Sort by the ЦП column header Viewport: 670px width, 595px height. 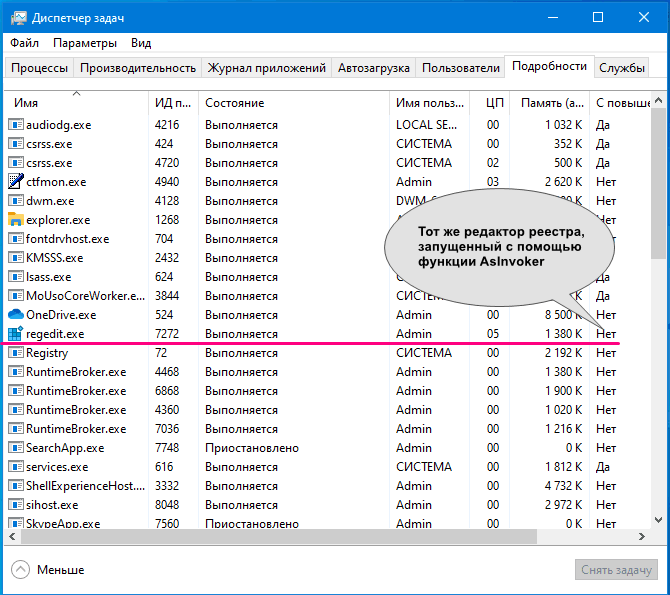490,103
